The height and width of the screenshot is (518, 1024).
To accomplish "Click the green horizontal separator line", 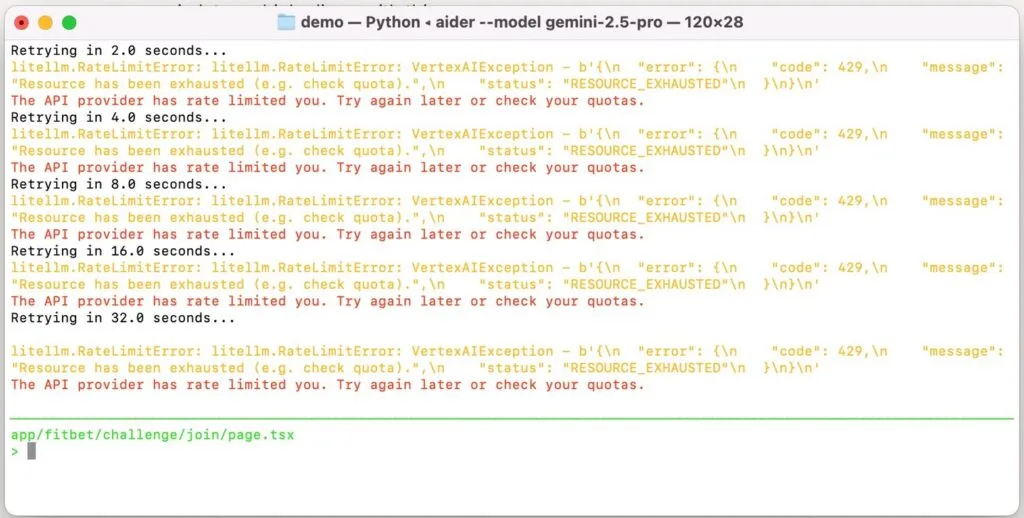I will tap(511, 418).
